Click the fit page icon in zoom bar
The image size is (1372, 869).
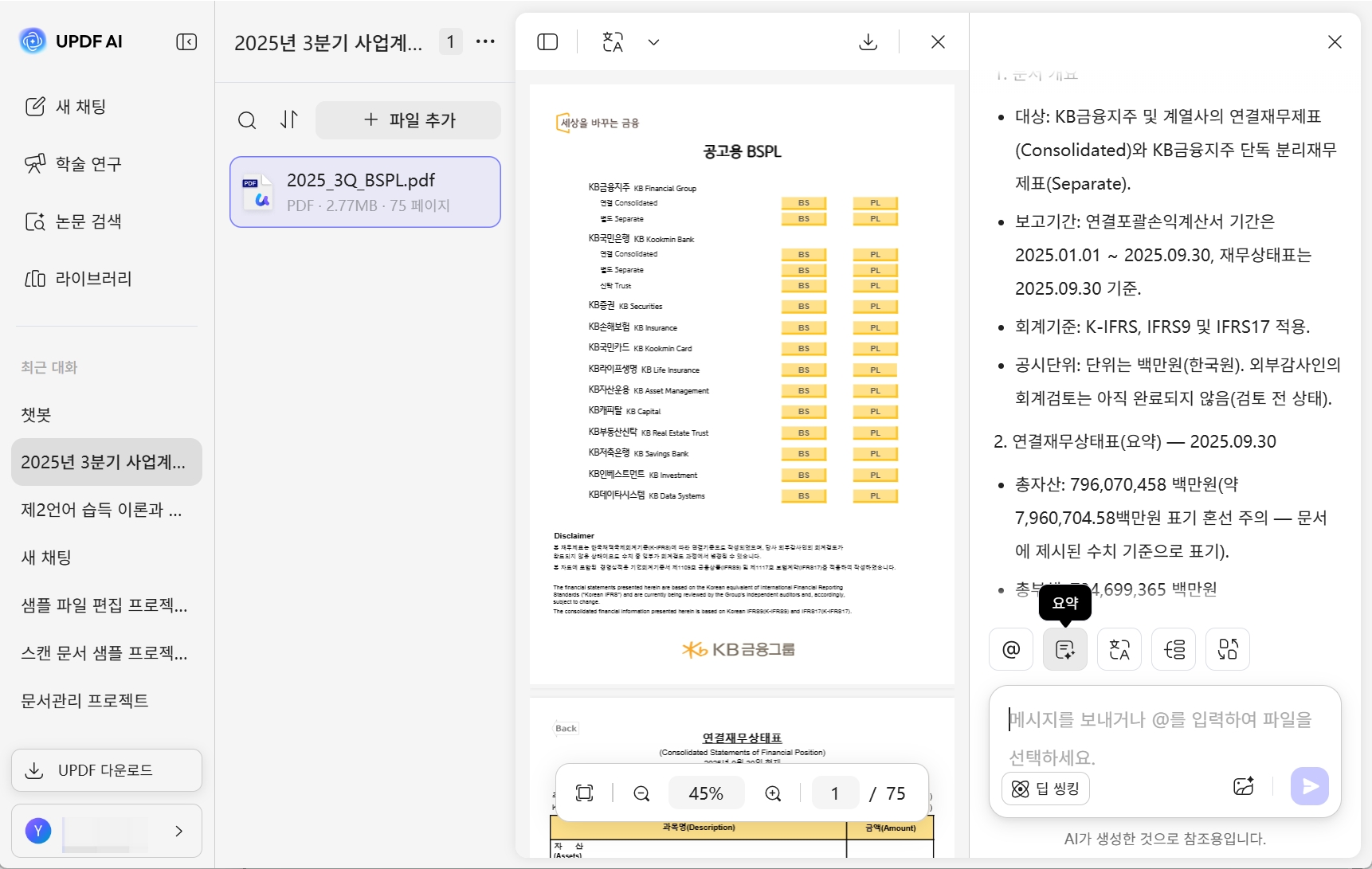point(584,793)
